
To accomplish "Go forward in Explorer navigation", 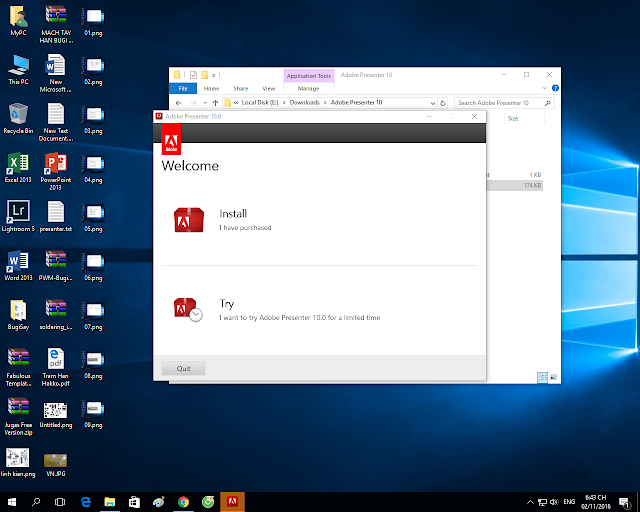I will point(193,103).
